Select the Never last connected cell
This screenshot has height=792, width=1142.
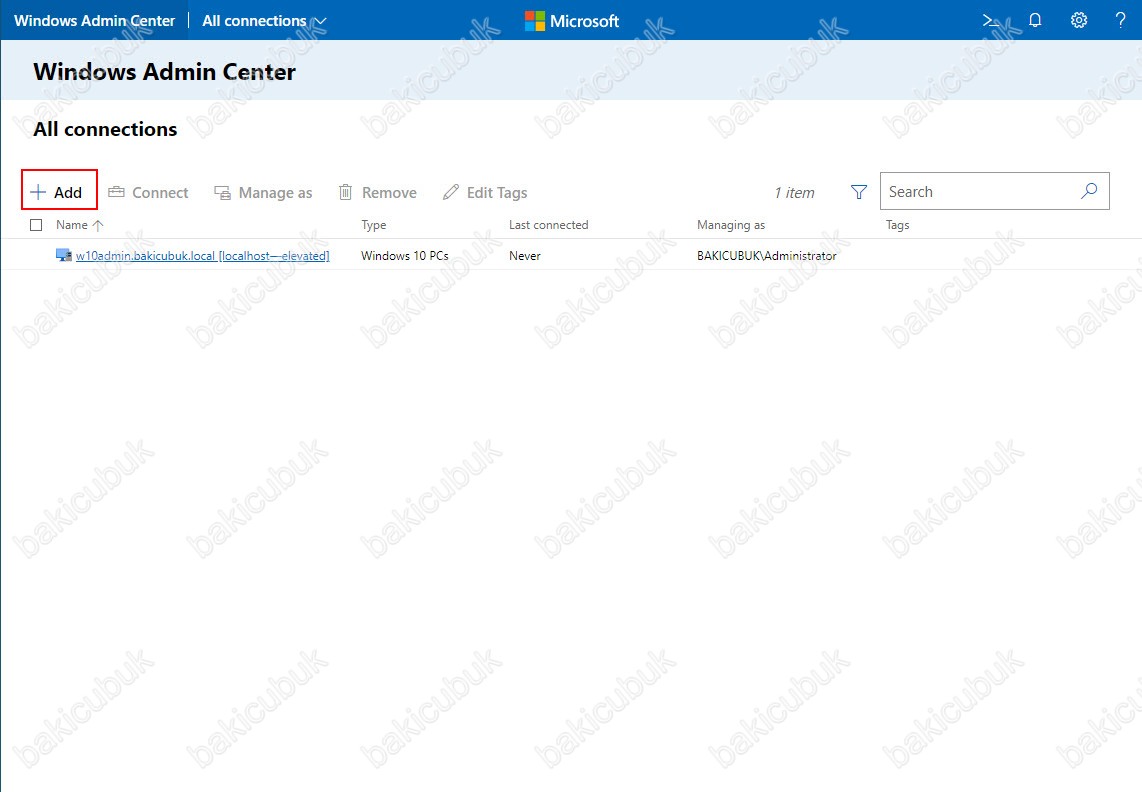(524, 256)
